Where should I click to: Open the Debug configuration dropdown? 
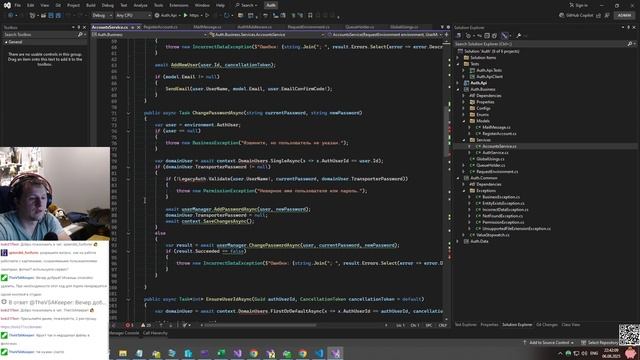(x=102, y=16)
